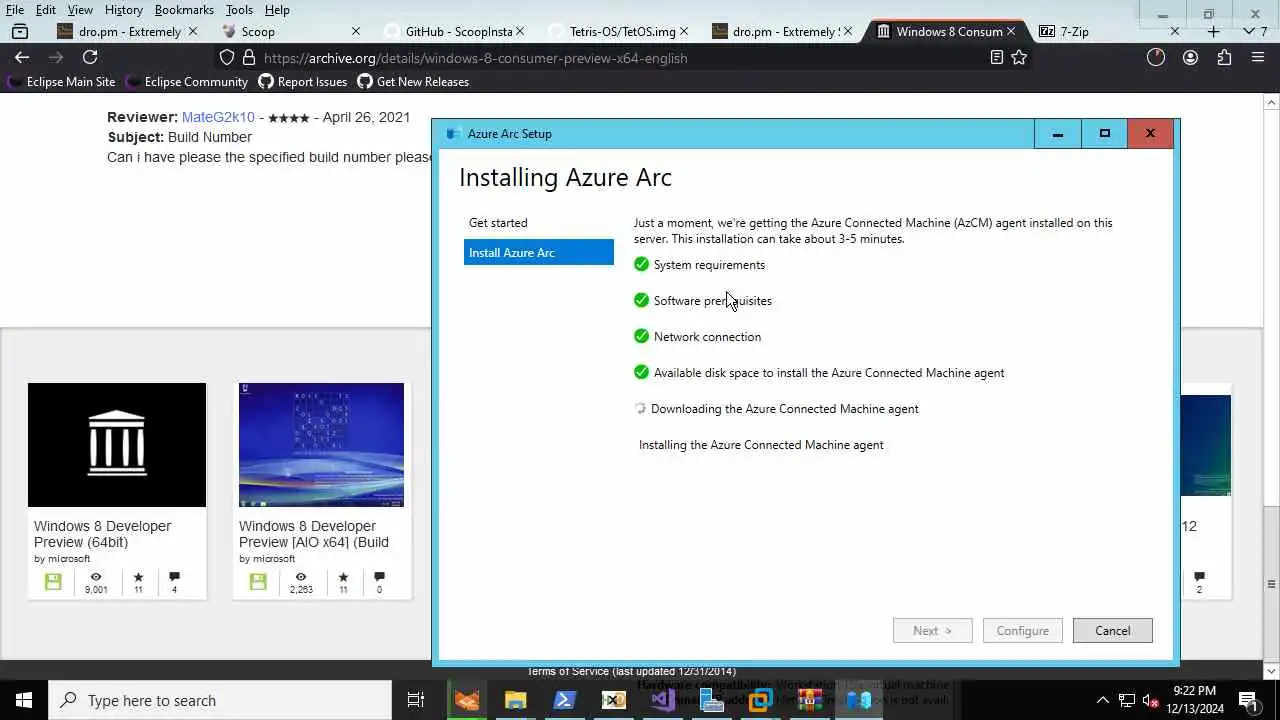The width and height of the screenshot is (1280, 720).
Task: Click the muted volume tray icon
Action: click(1150, 700)
